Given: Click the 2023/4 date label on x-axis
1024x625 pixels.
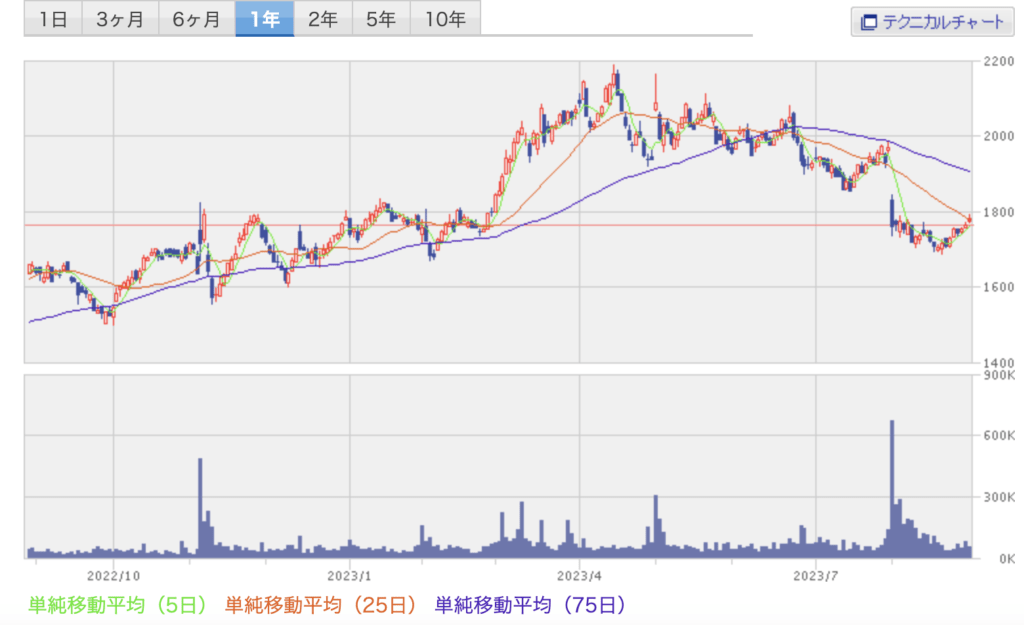Looking at the screenshot, I should coord(582,575).
